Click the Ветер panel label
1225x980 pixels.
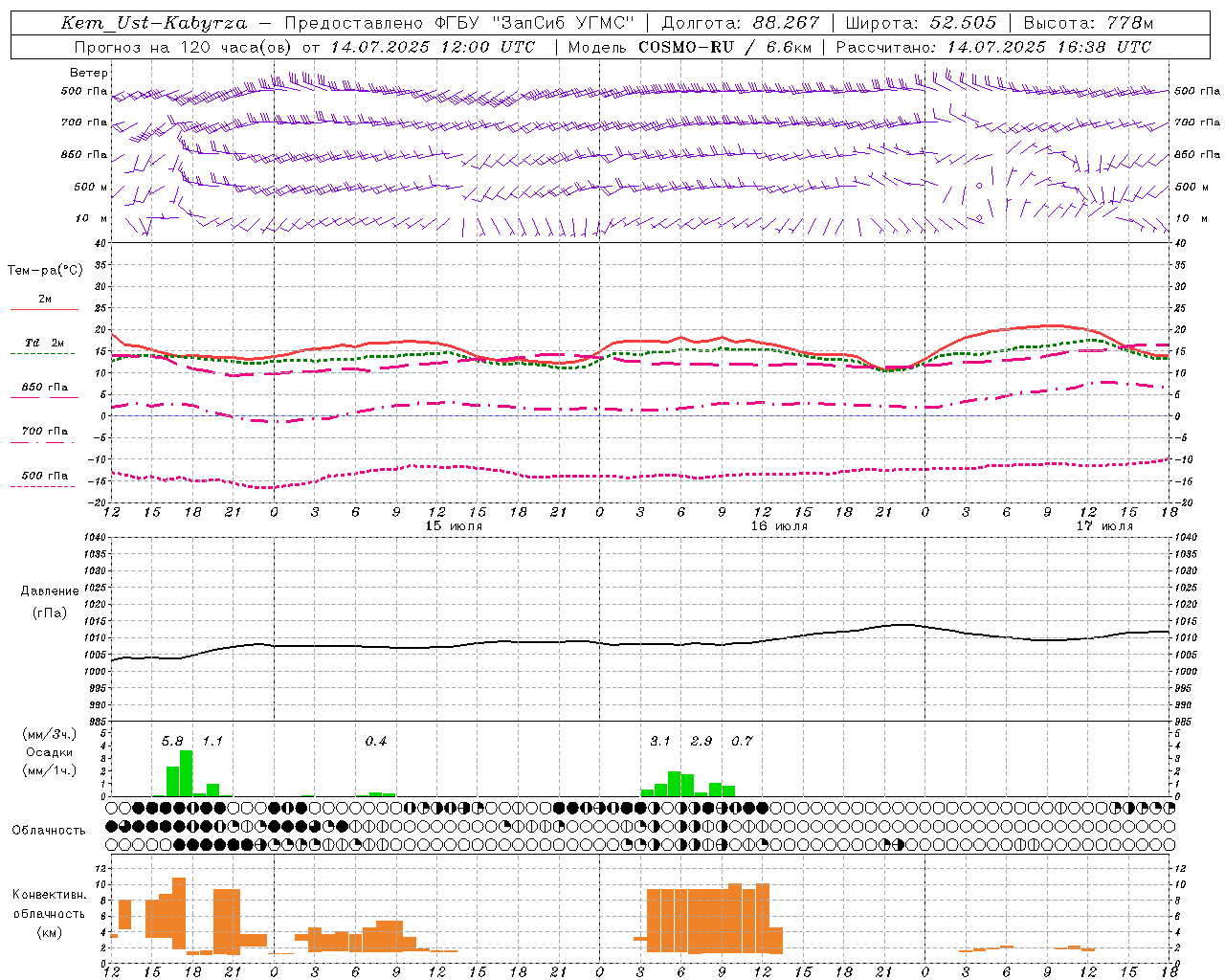pyautogui.click(x=89, y=73)
